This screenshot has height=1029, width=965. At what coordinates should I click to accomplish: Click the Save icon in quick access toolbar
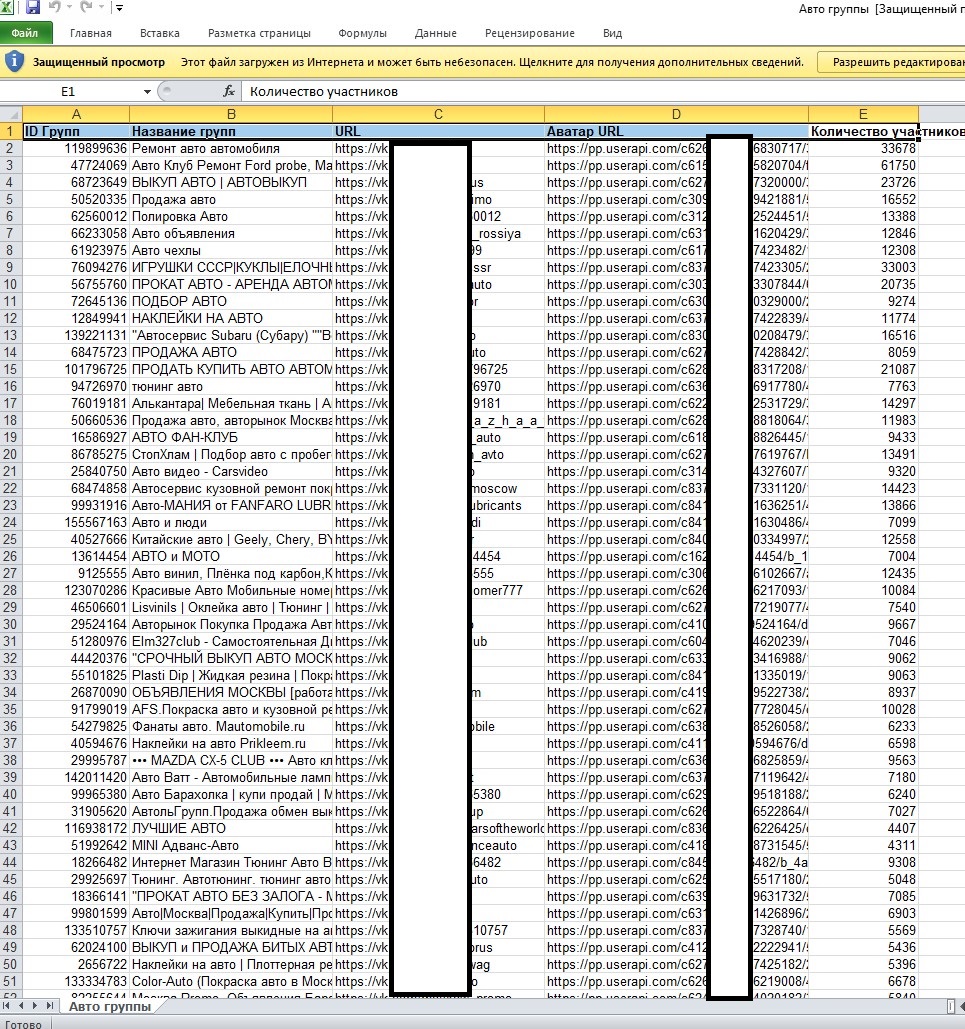(33, 8)
